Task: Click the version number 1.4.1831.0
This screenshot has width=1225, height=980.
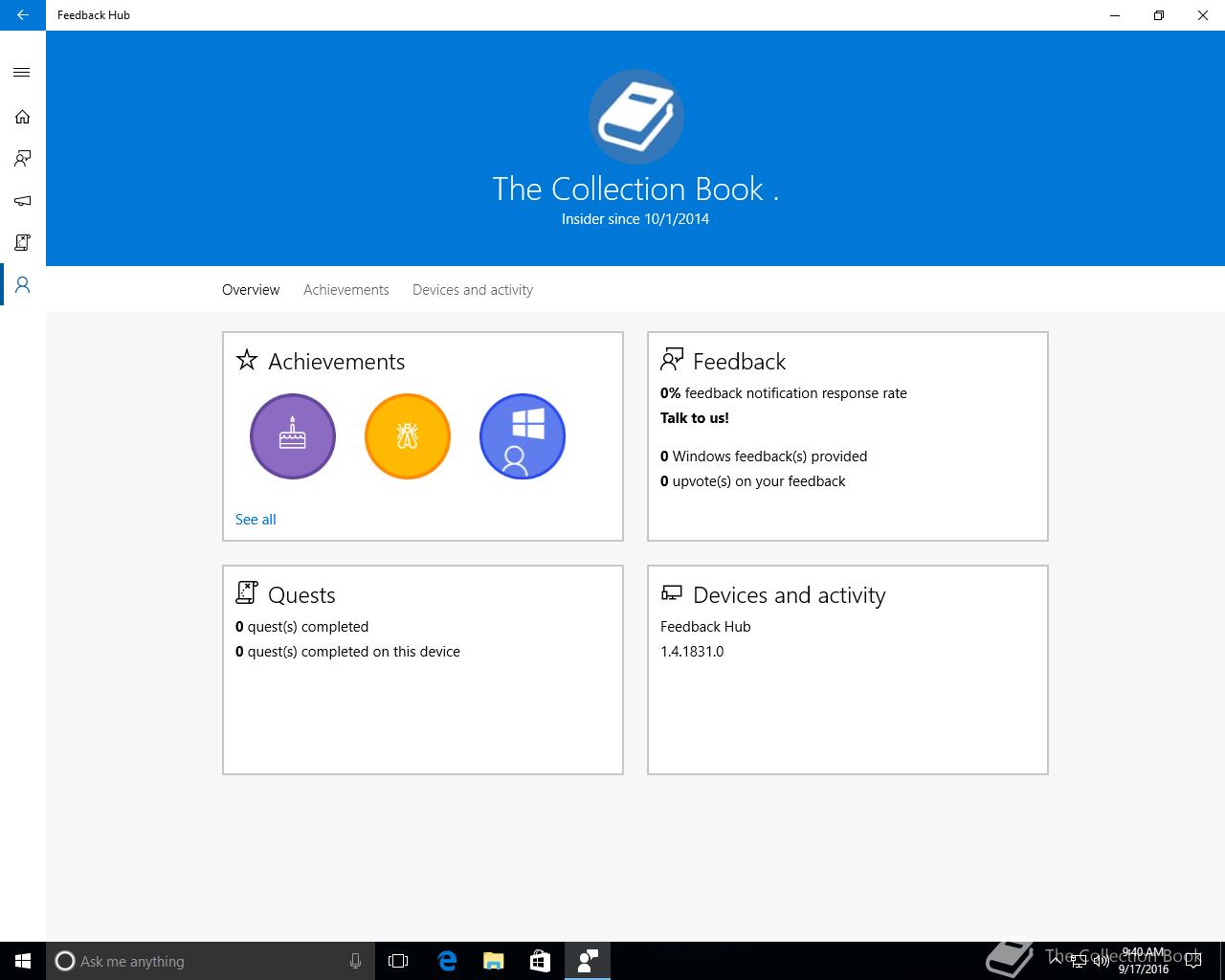Action: coord(692,652)
